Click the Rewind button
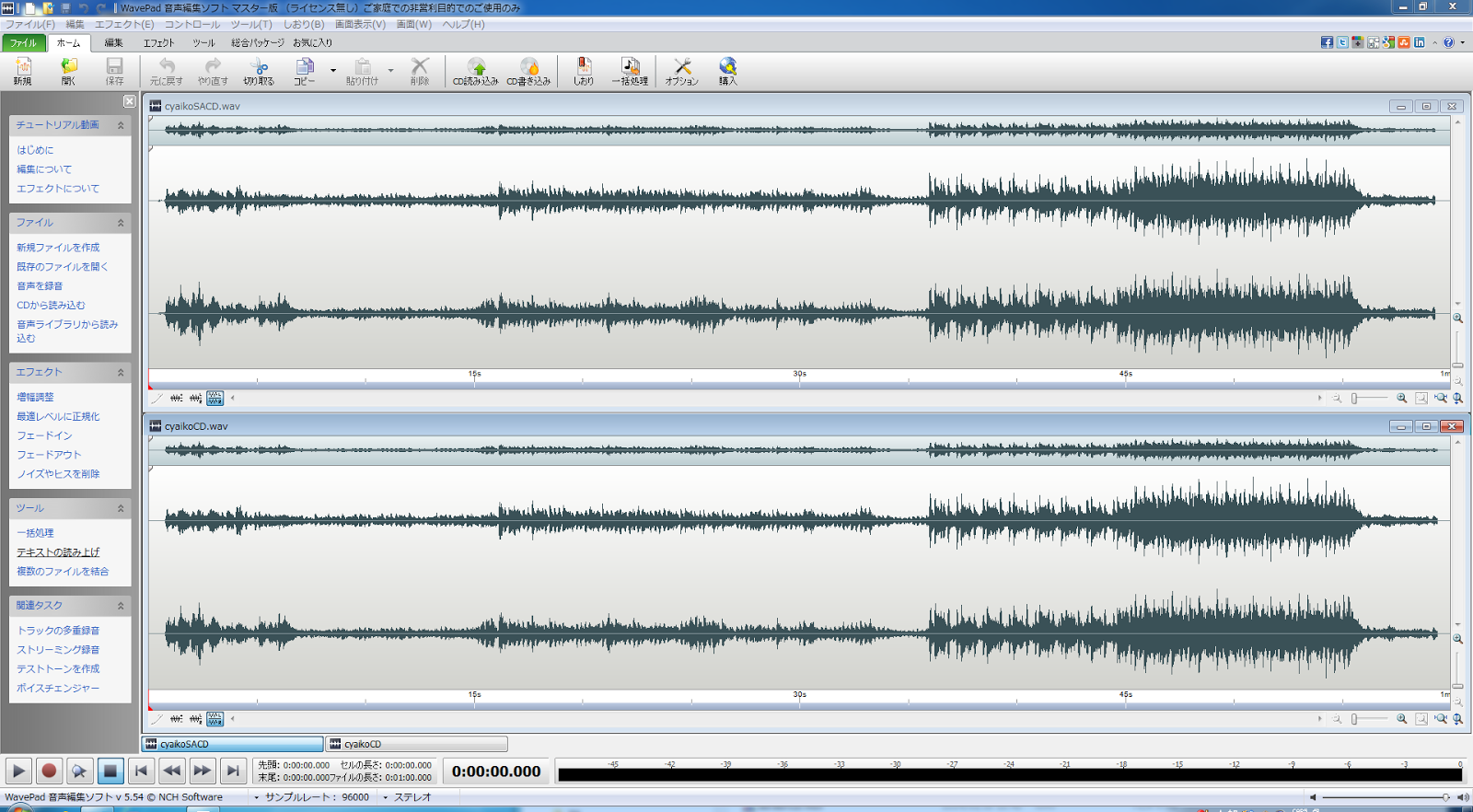The image size is (1473, 812). pyautogui.click(x=172, y=771)
